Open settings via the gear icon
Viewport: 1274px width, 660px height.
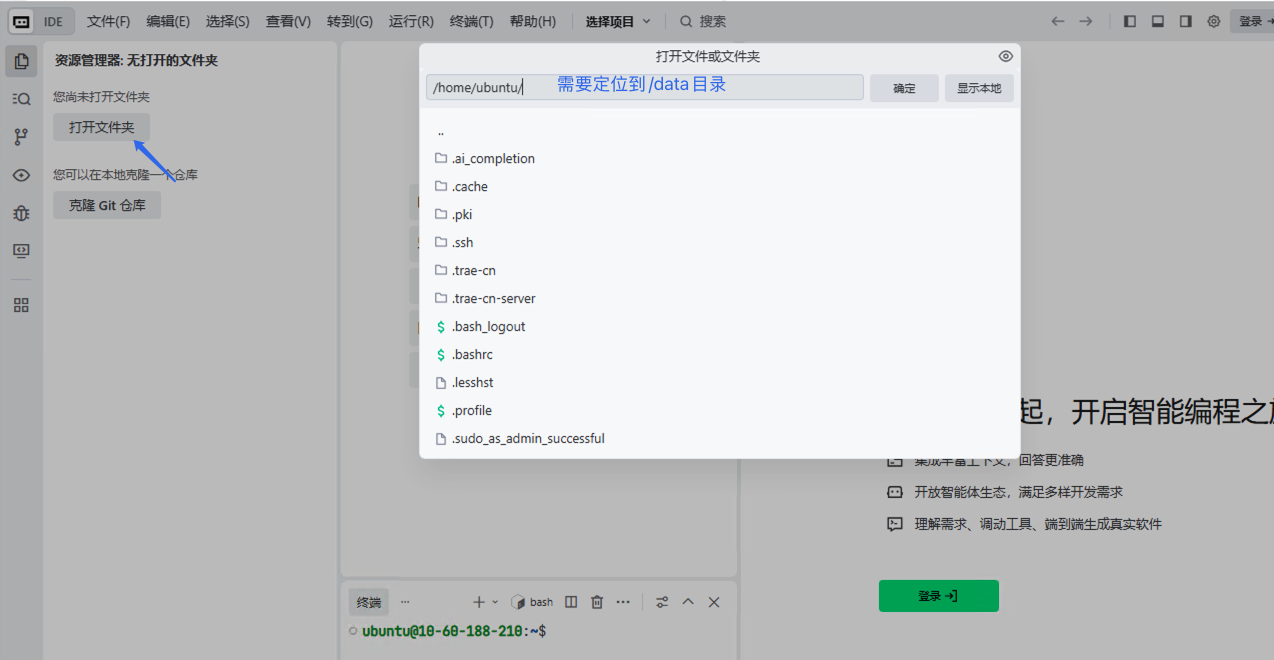1214,21
